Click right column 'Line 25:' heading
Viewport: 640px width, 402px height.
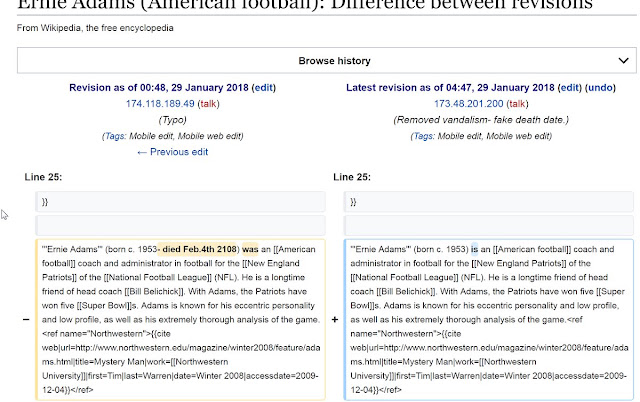(x=352, y=177)
